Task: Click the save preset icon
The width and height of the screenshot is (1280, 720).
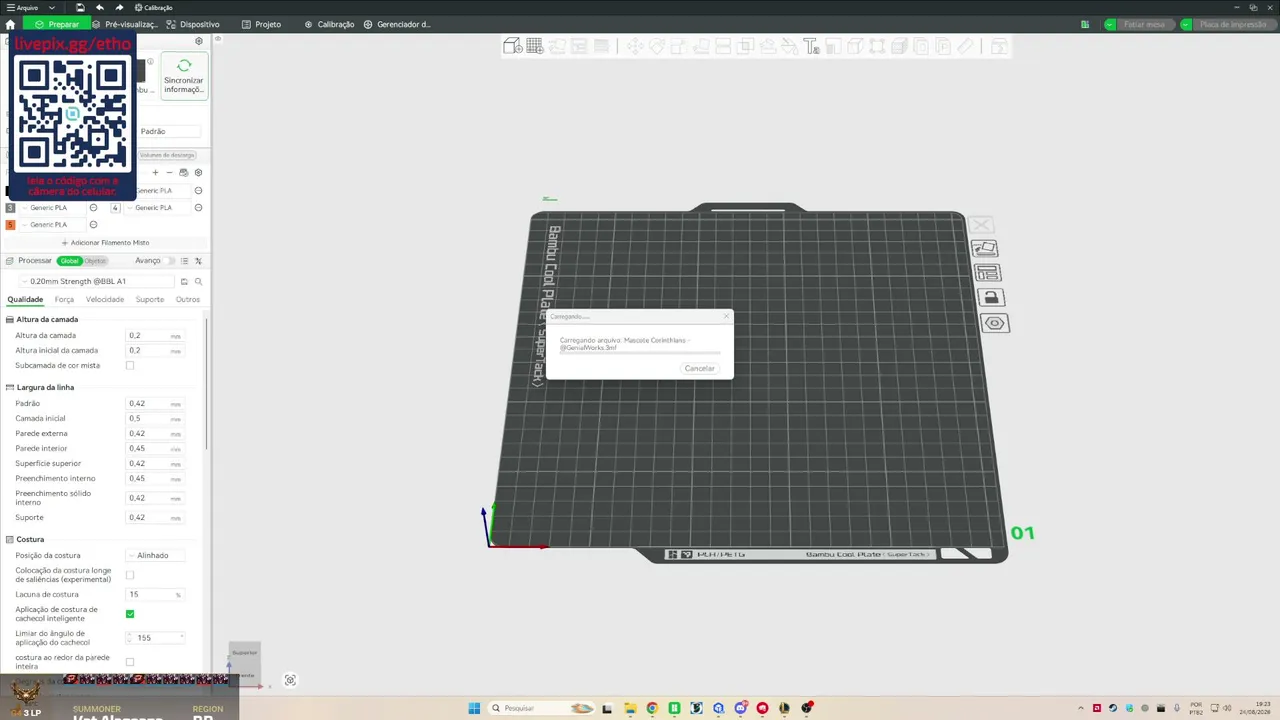Action: (x=184, y=282)
